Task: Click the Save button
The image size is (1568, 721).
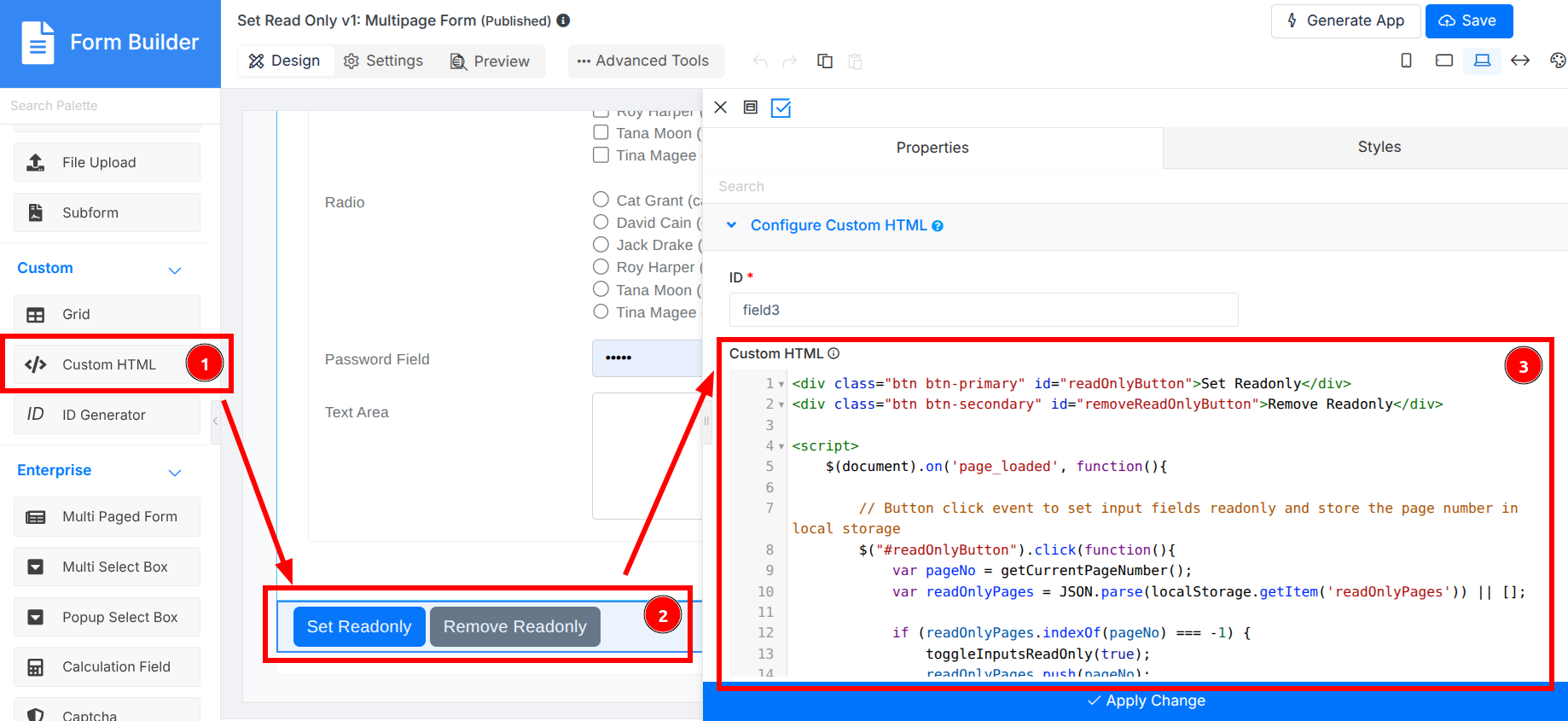Action: pyautogui.click(x=1469, y=20)
